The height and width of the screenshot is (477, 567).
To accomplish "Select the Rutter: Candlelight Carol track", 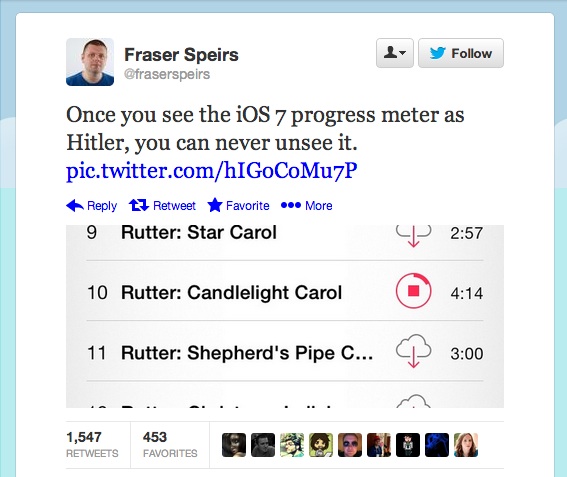I will 285,292.
